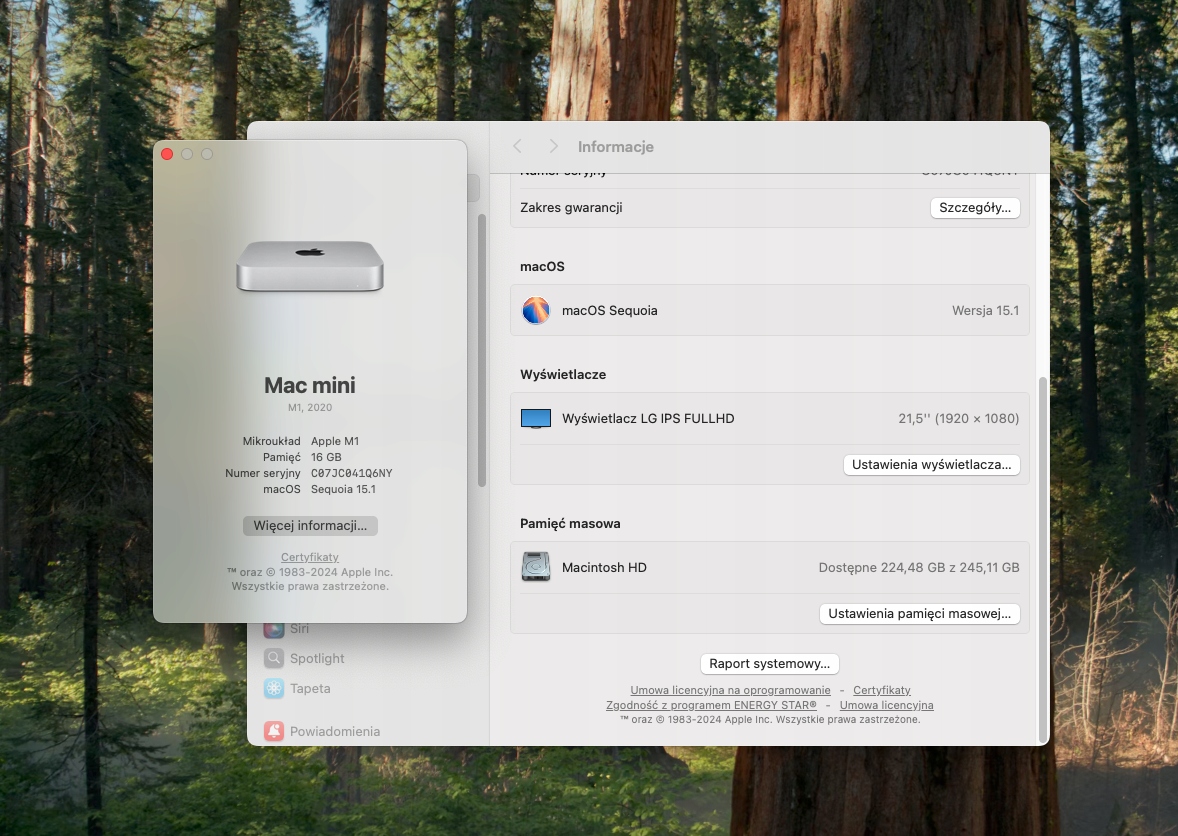Open ENERGY STAR compliance link
Image resolution: width=1178 pixels, height=836 pixels.
(x=711, y=705)
